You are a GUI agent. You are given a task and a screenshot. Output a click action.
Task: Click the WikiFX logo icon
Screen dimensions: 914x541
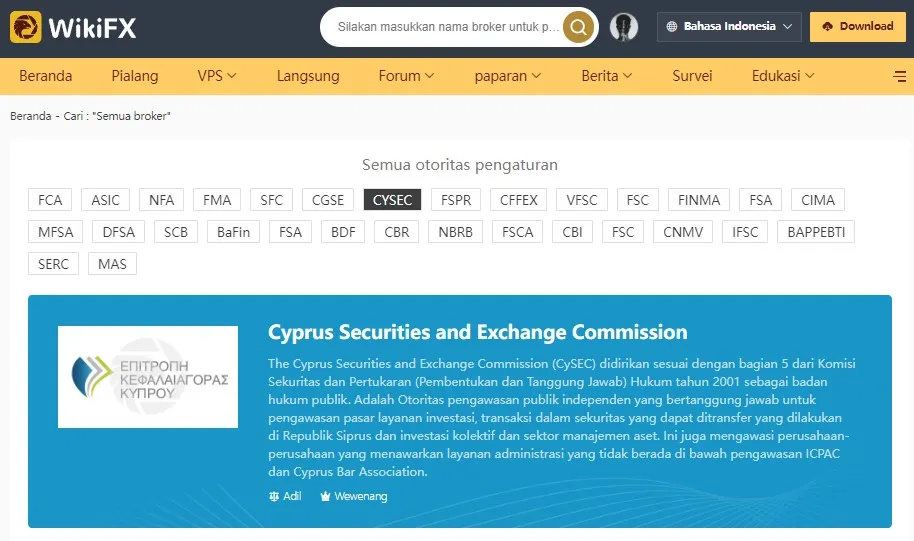click(x=26, y=27)
